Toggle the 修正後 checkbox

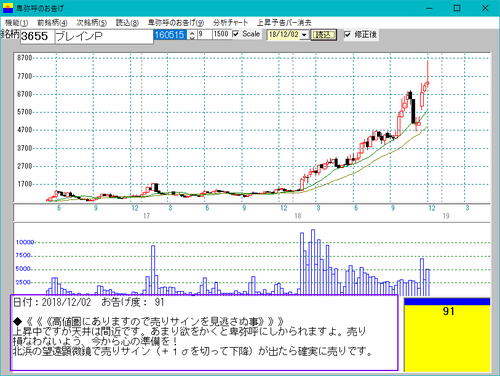click(347, 34)
